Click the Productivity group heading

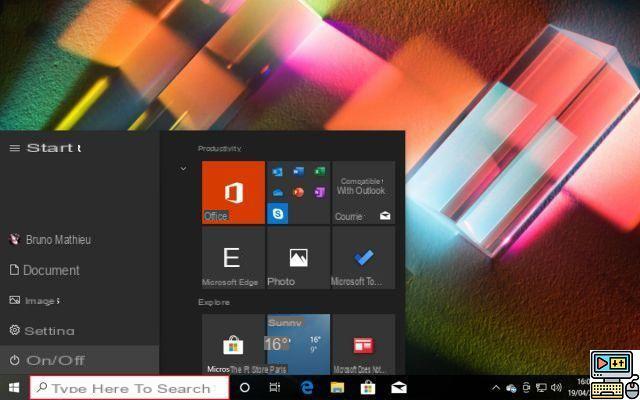[219, 149]
